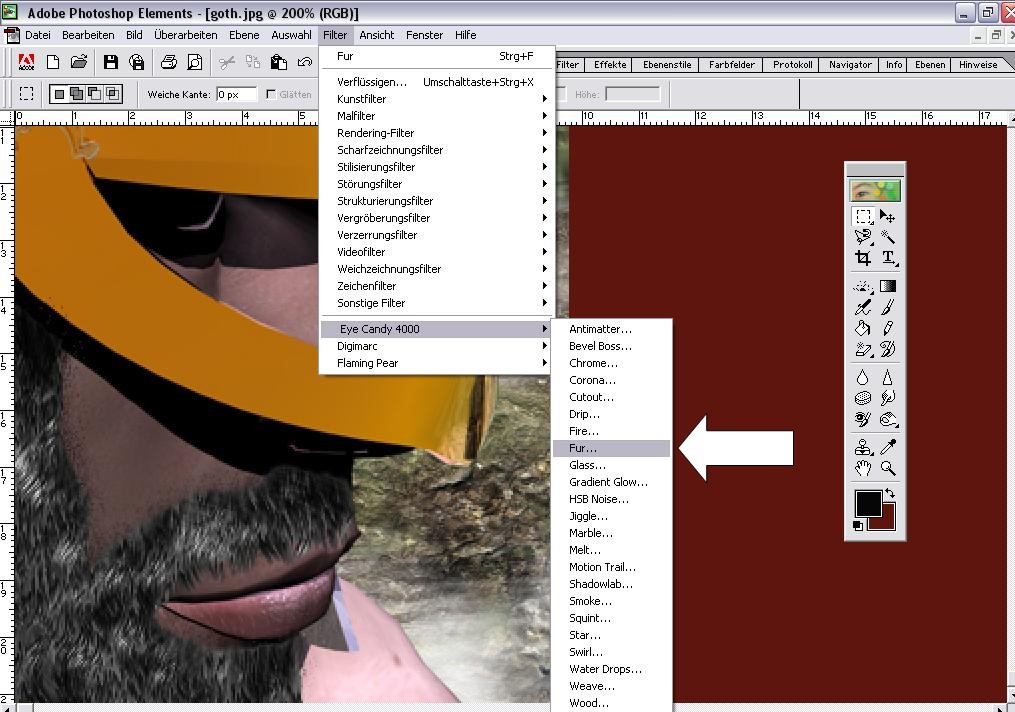Select the Paintbrush tool

tap(887, 307)
